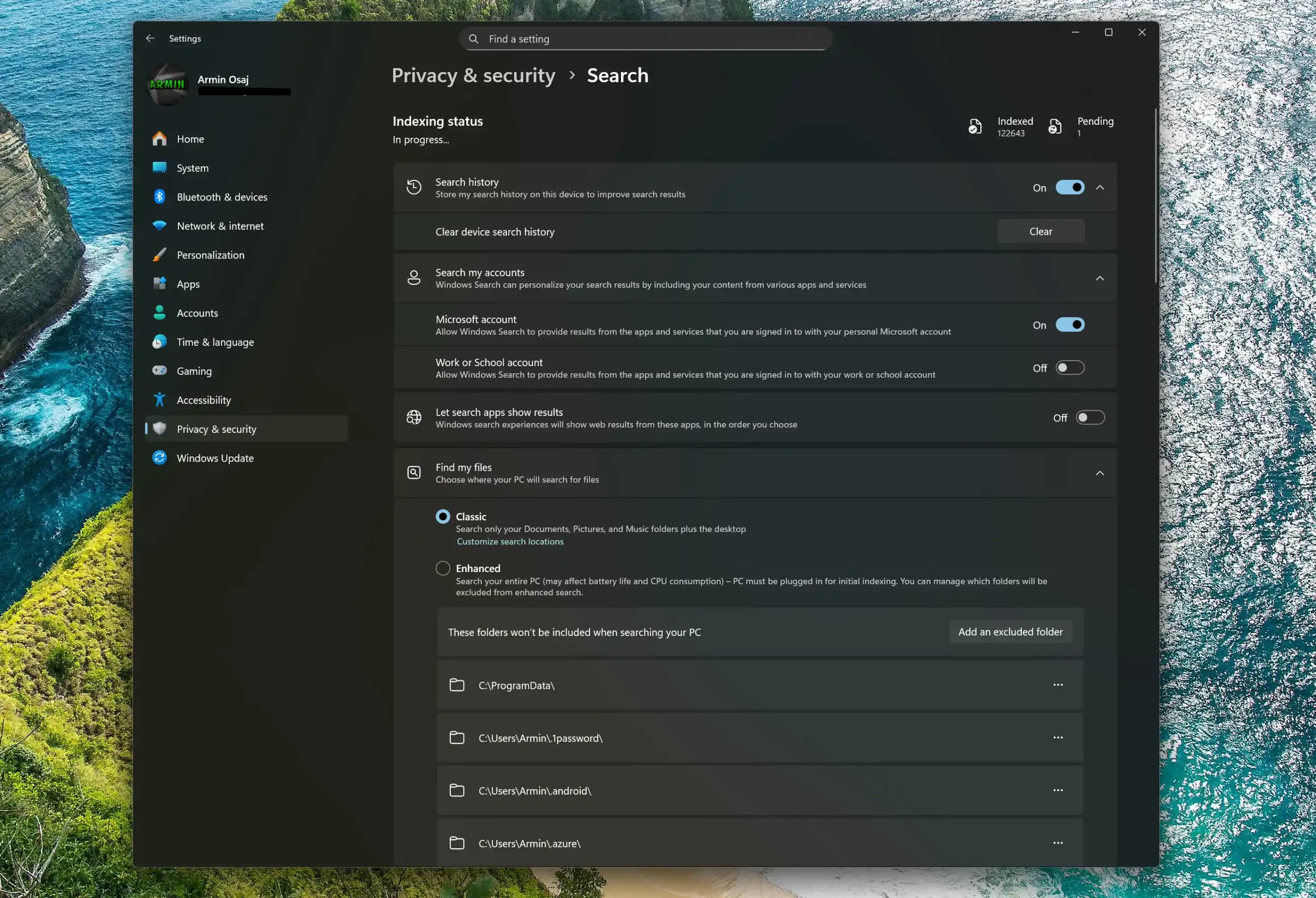Click folder icon for .android folder

click(x=457, y=791)
